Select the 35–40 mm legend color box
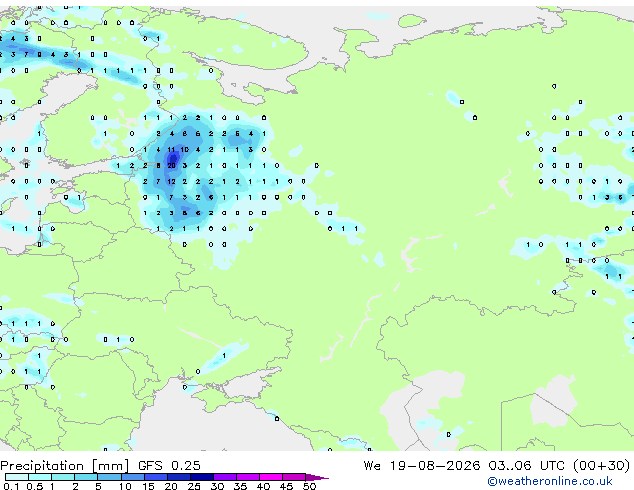 pos(247,477)
